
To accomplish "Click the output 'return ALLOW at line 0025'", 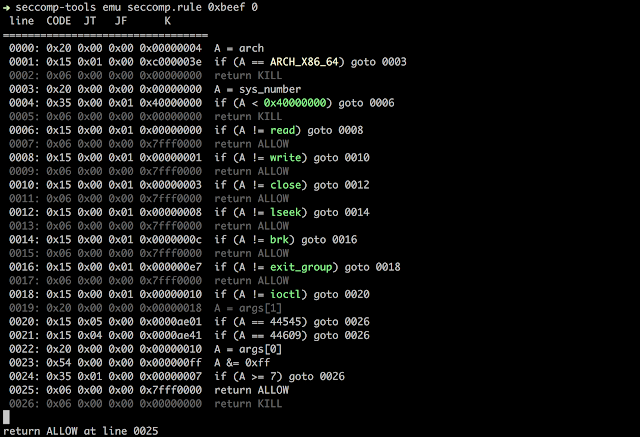I will (x=80, y=431).
